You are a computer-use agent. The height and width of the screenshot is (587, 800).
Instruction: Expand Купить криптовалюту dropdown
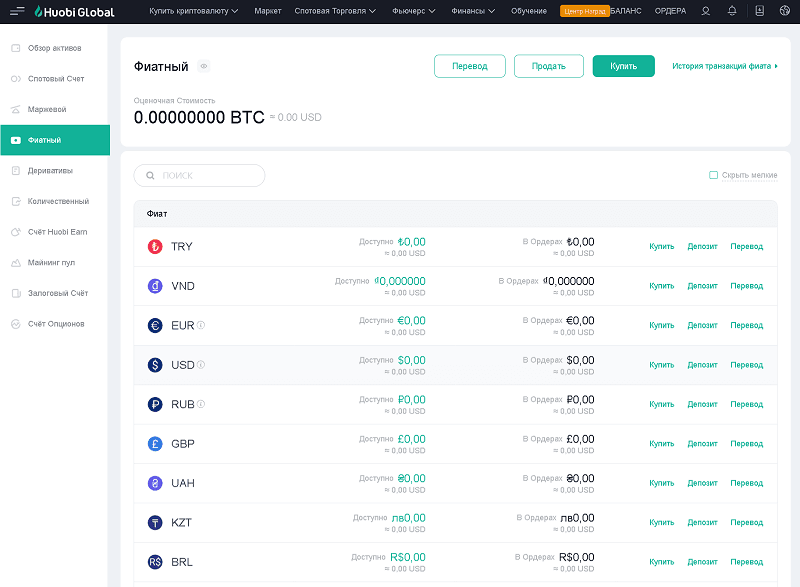coord(193,11)
